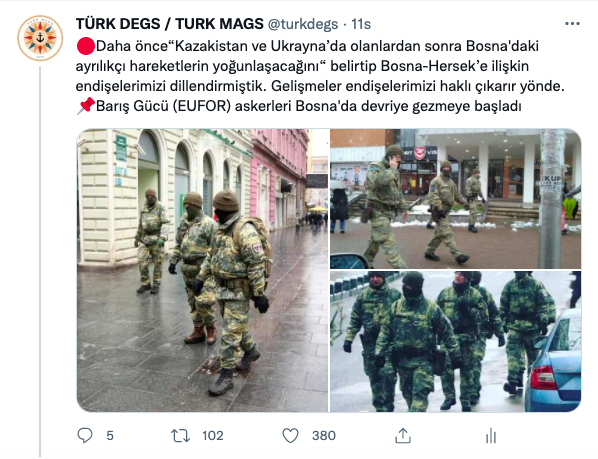The image size is (598, 459).
Task: Click the thread line below the avatar
Action: tap(40, 261)
